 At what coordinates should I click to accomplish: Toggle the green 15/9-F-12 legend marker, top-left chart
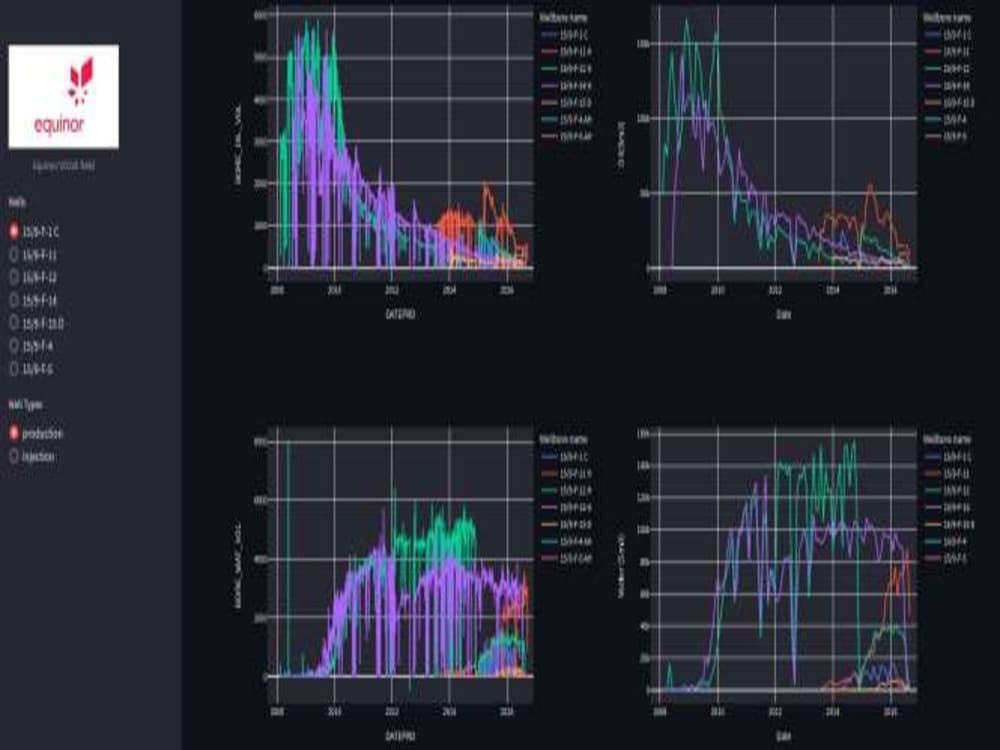click(x=547, y=69)
